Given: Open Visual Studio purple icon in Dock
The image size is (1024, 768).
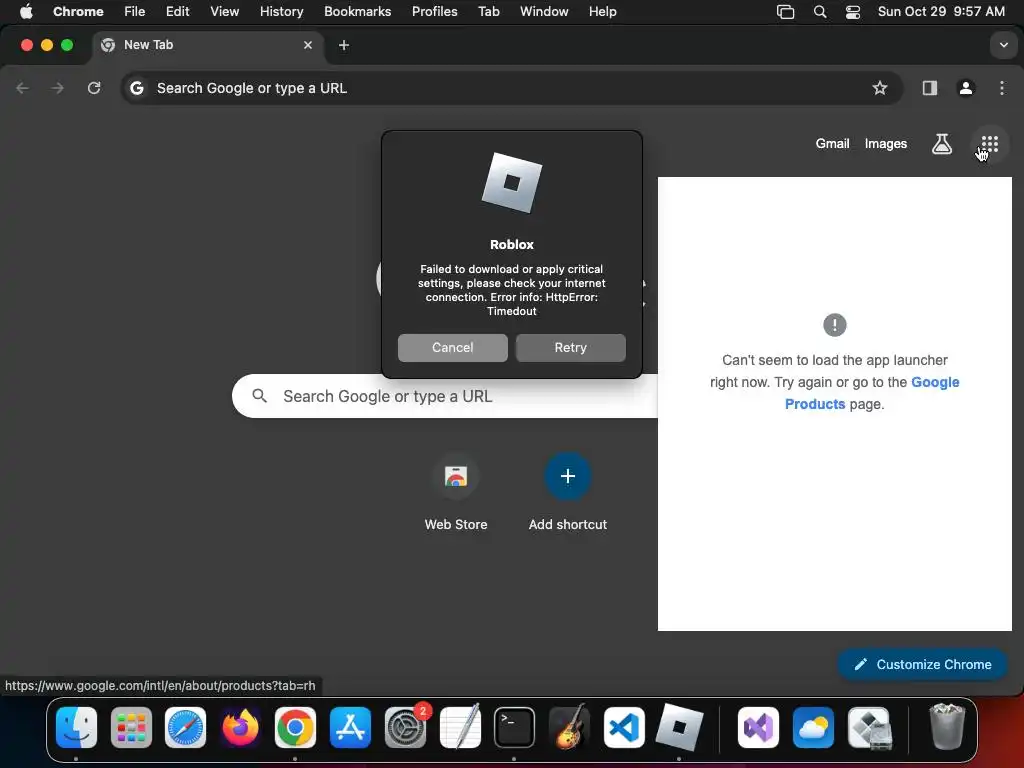Looking at the screenshot, I should click(758, 727).
